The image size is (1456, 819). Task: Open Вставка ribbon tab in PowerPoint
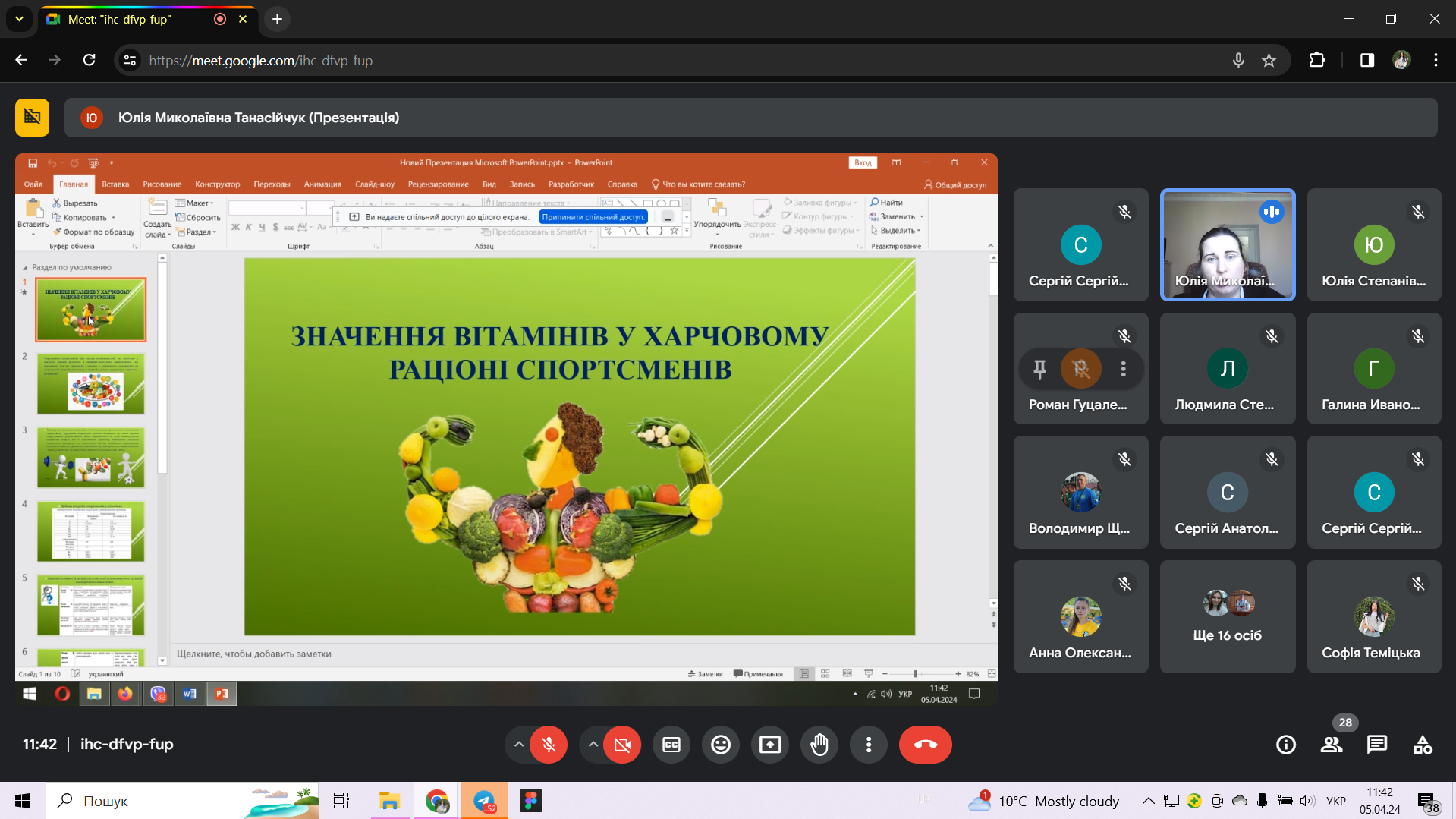(115, 184)
